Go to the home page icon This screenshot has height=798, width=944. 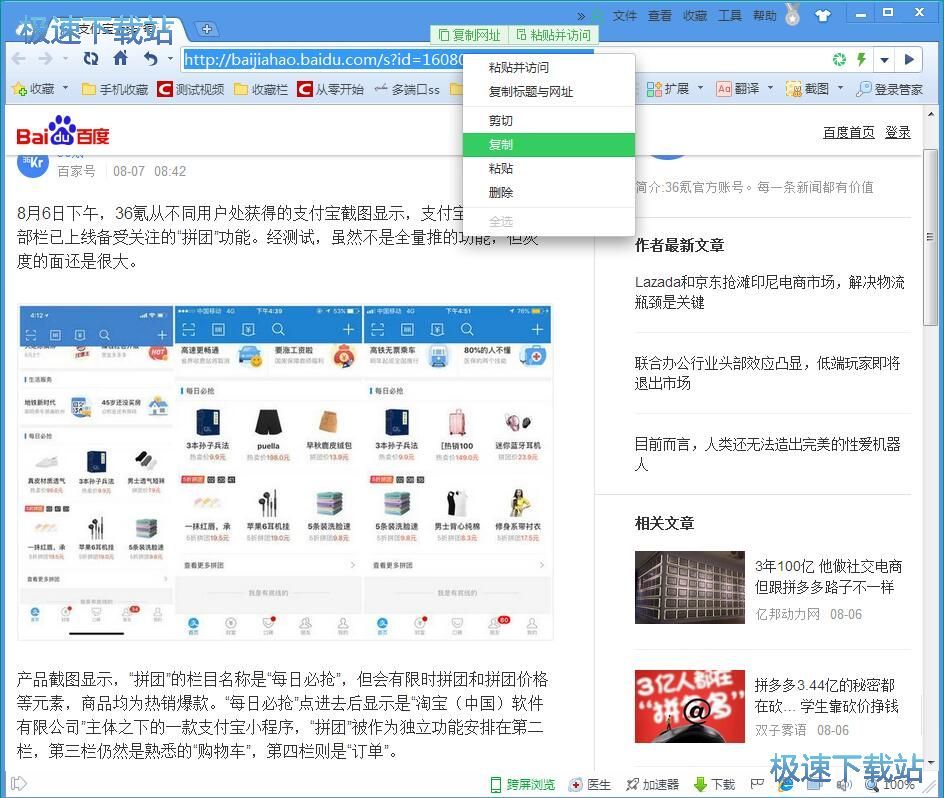(x=120, y=58)
